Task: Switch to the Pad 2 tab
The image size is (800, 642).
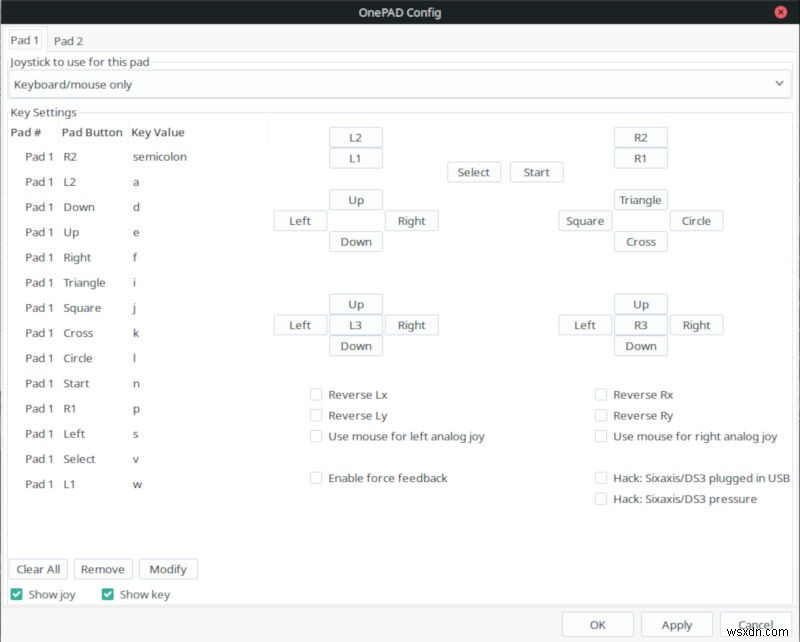Action: pos(68,41)
